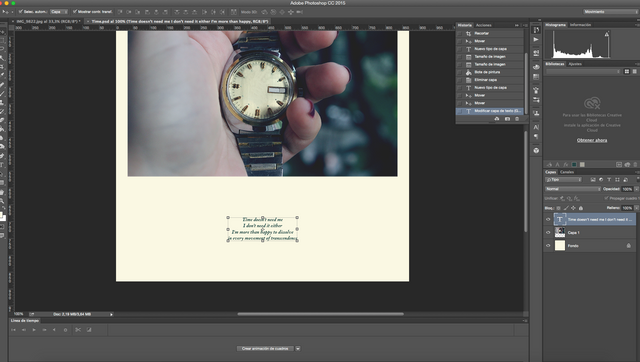This screenshot has width=640, height=362.
Task: Switch to the Acciones tab
Action: tap(483, 25)
